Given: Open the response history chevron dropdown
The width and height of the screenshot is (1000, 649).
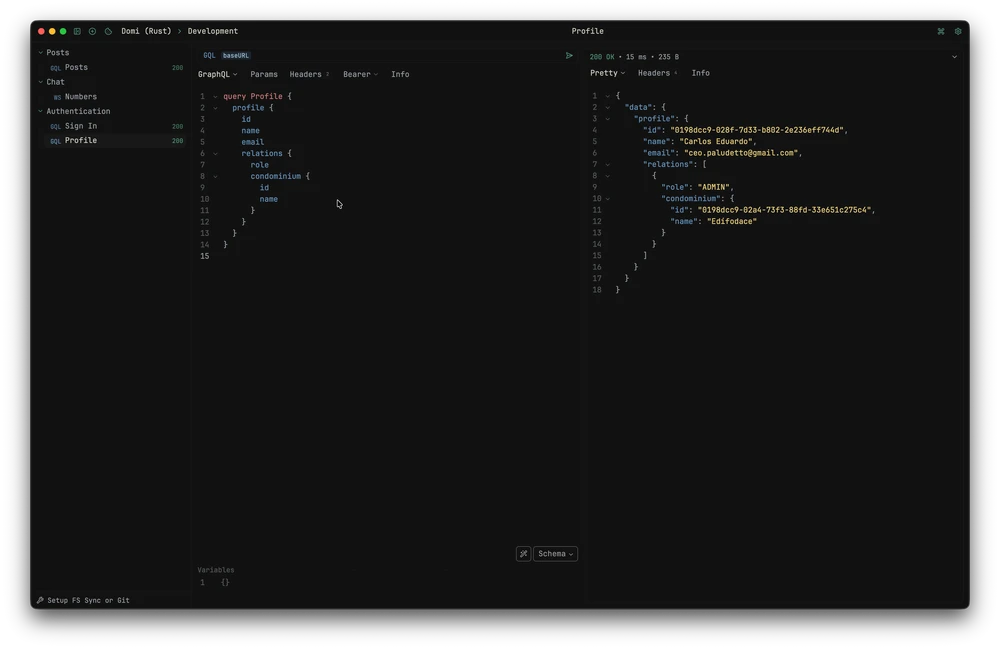Looking at the screenshot, I should pos(955,57).
